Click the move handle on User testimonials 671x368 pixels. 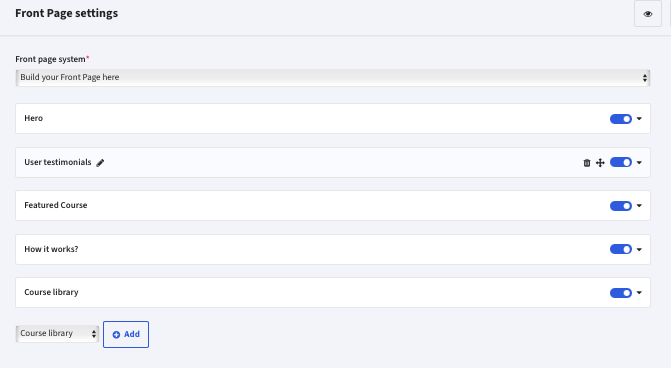pyautogui.click(x=600, y=163)
